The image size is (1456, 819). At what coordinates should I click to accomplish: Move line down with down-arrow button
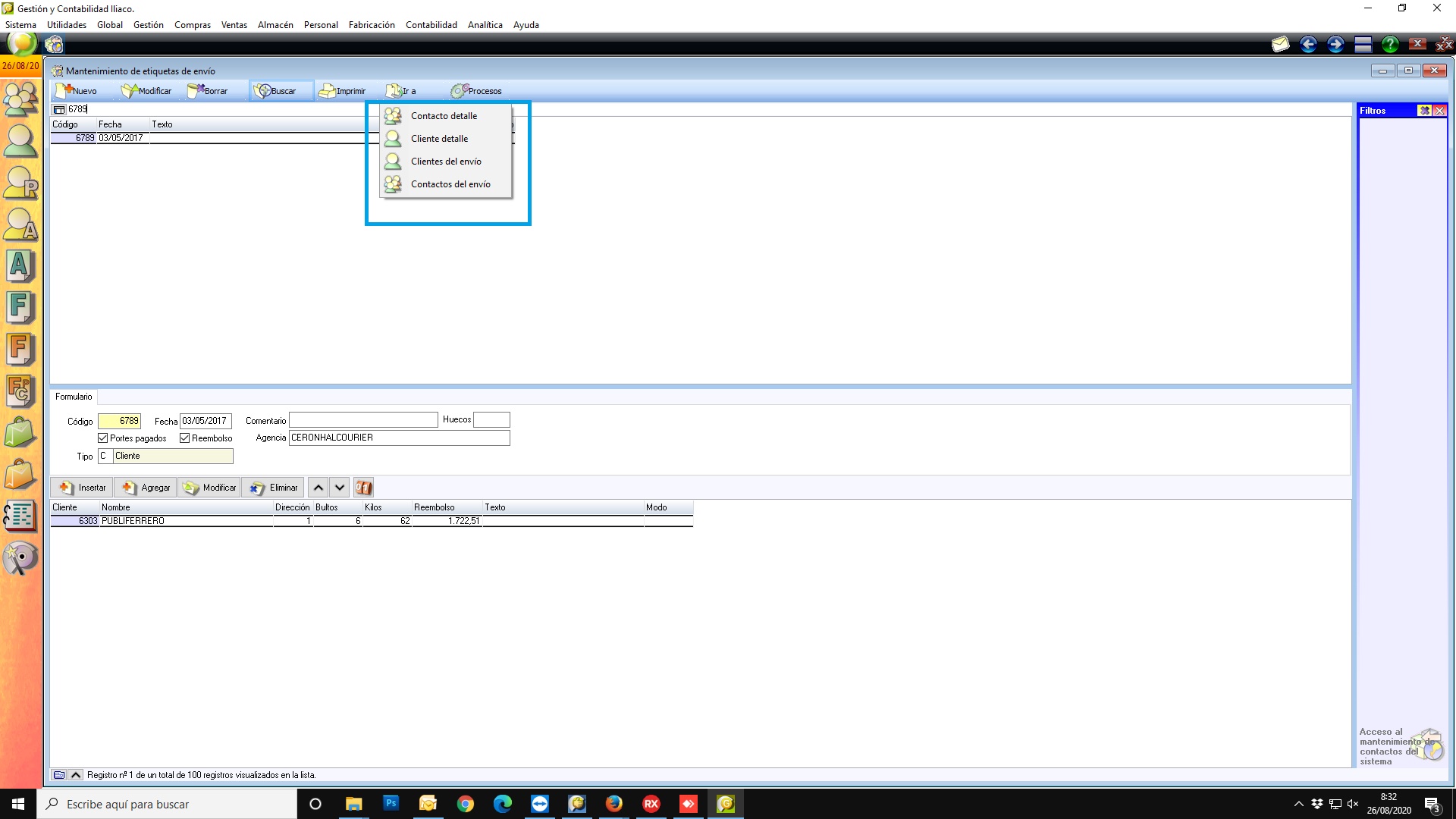(x=340, y=488)
